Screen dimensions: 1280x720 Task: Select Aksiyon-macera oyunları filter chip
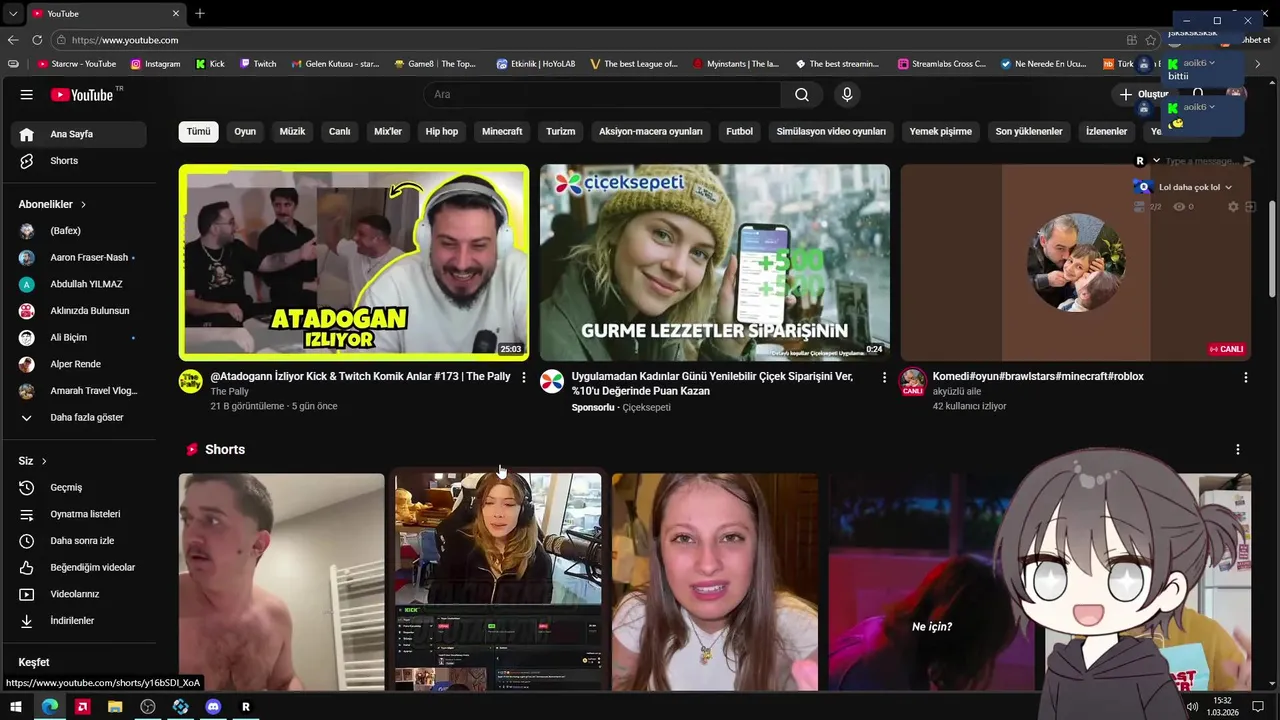651,132
